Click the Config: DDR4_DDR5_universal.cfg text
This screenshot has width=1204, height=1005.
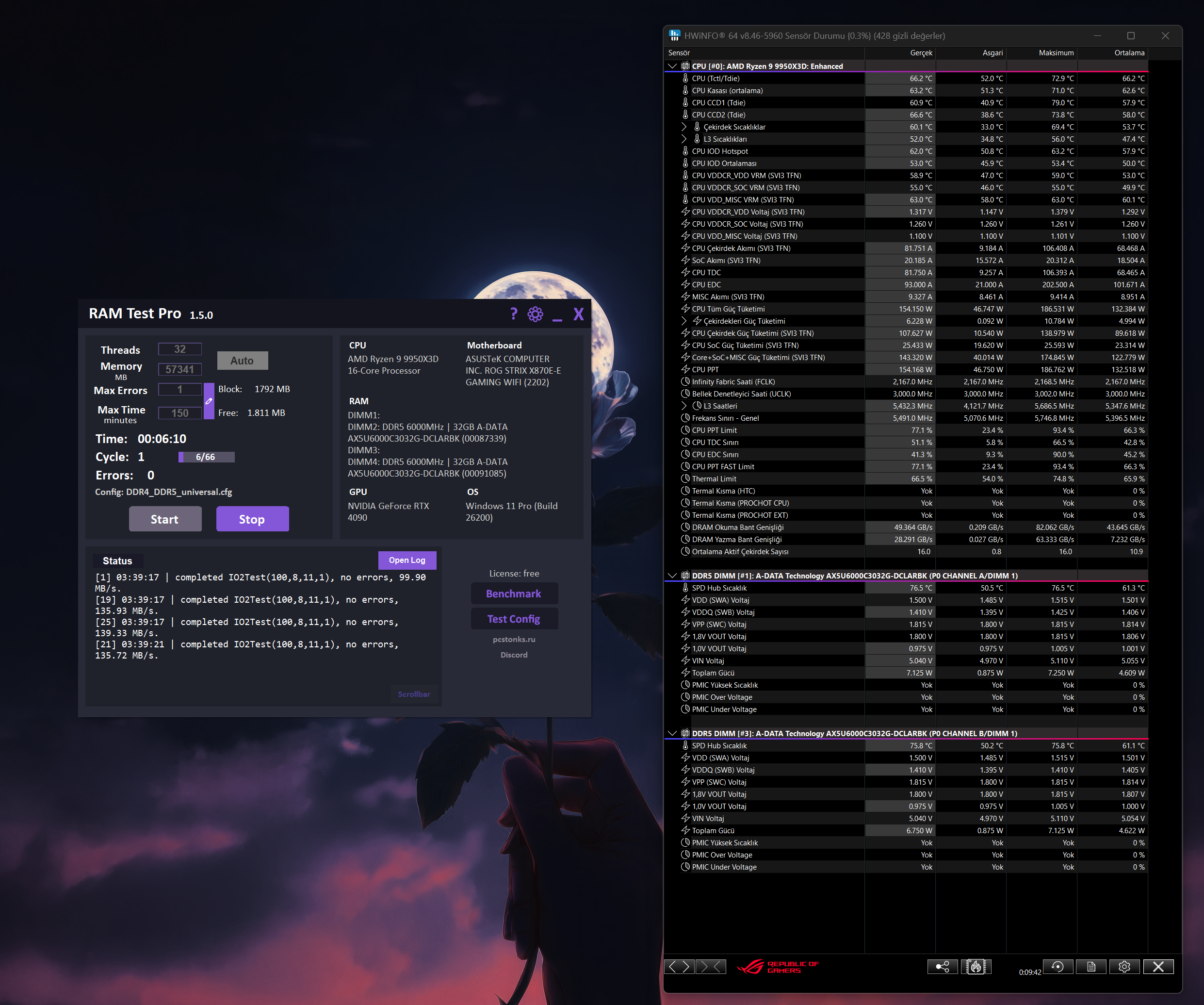click(x=163, y=492)
